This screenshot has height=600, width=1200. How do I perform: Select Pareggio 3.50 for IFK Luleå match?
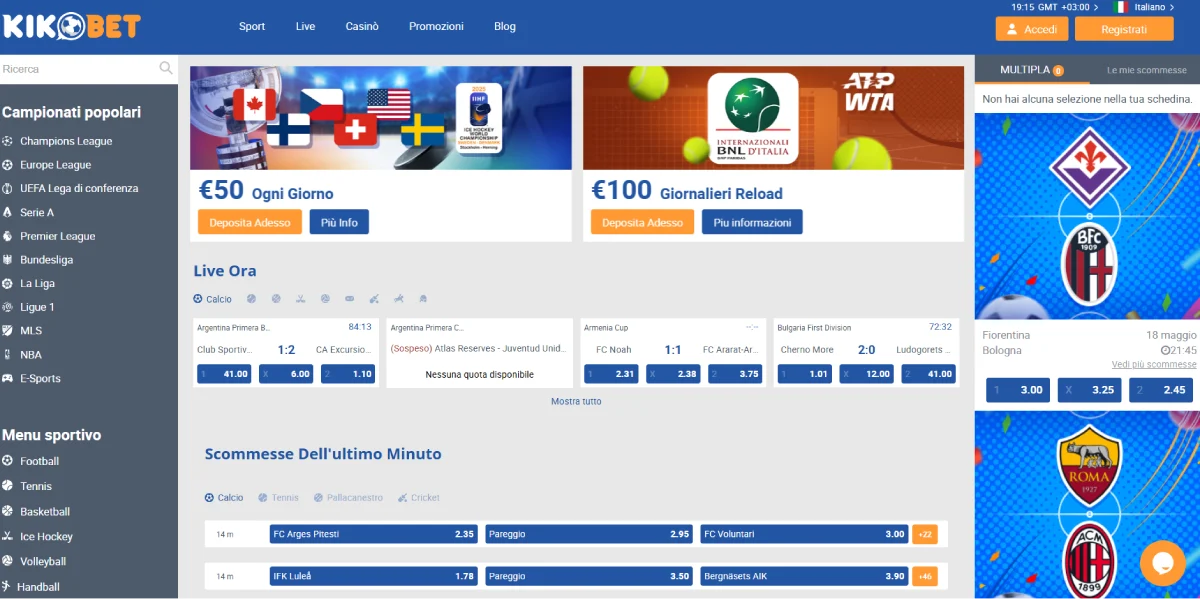[589, 576]
